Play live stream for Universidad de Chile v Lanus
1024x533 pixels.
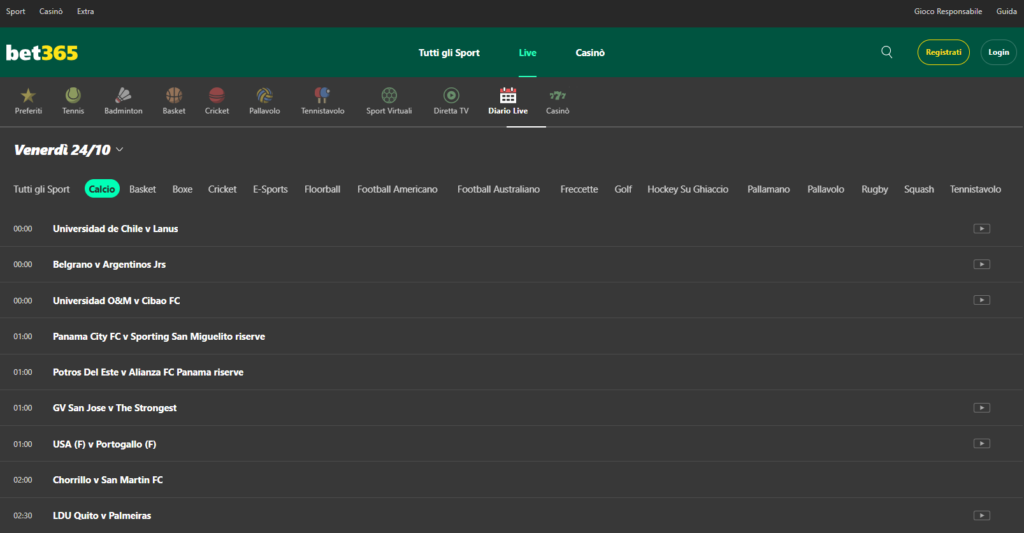(981, 229)
